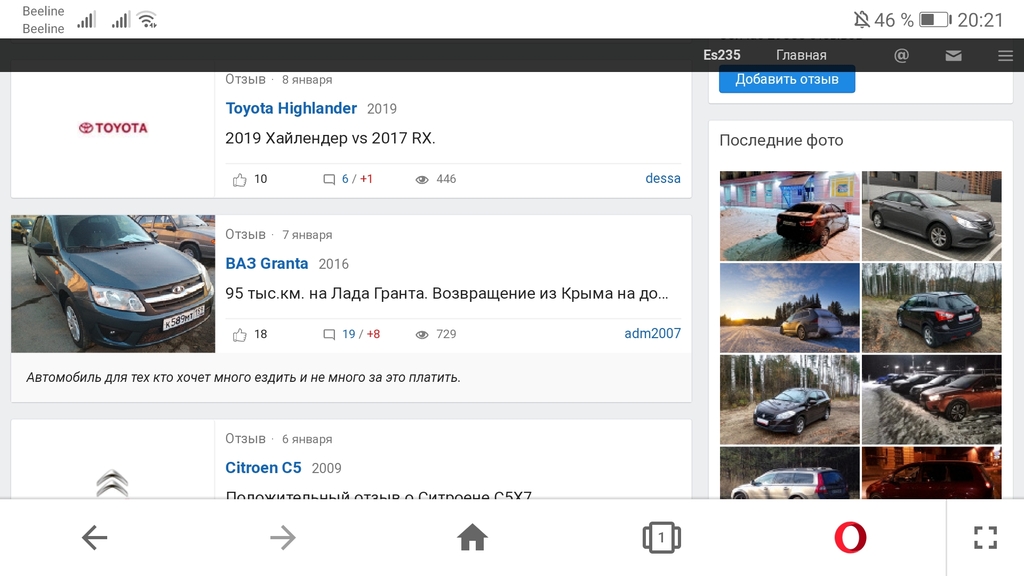Open the photo of black sedan by neon building
The height and width of the screenshot is (576, 1024).
[790, 216]
